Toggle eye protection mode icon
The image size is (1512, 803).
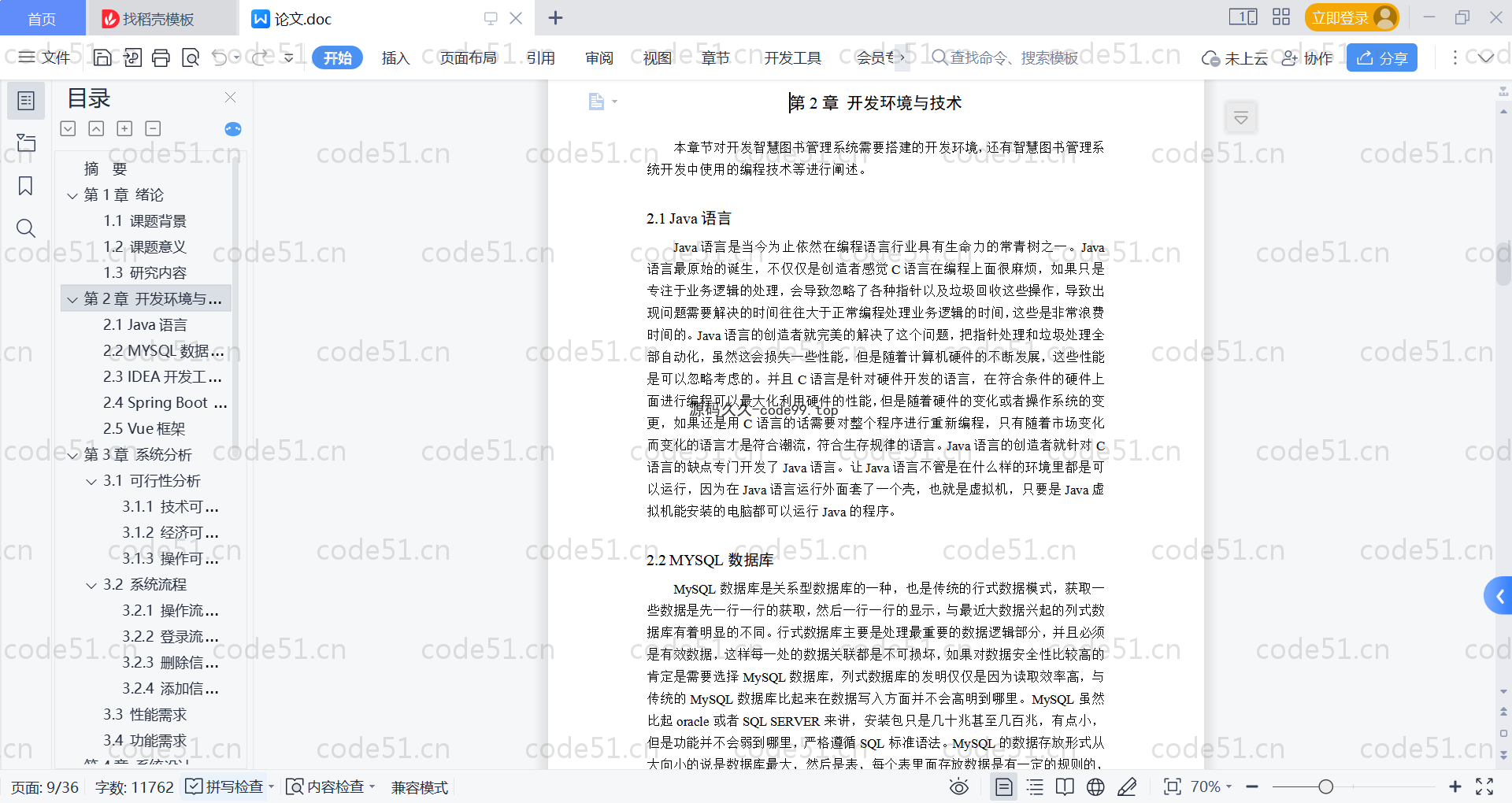[958, 786]
